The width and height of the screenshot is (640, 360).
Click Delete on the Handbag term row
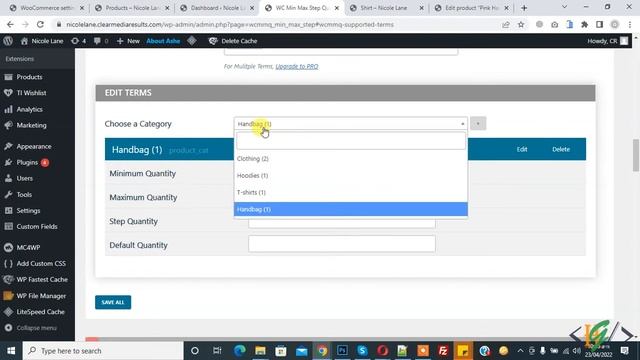tap(561, 149)
